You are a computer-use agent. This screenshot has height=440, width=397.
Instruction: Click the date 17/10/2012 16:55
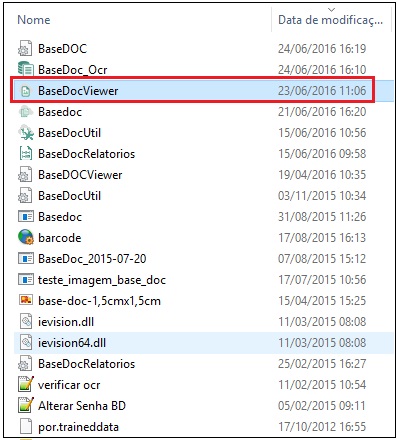pos(322,427)
